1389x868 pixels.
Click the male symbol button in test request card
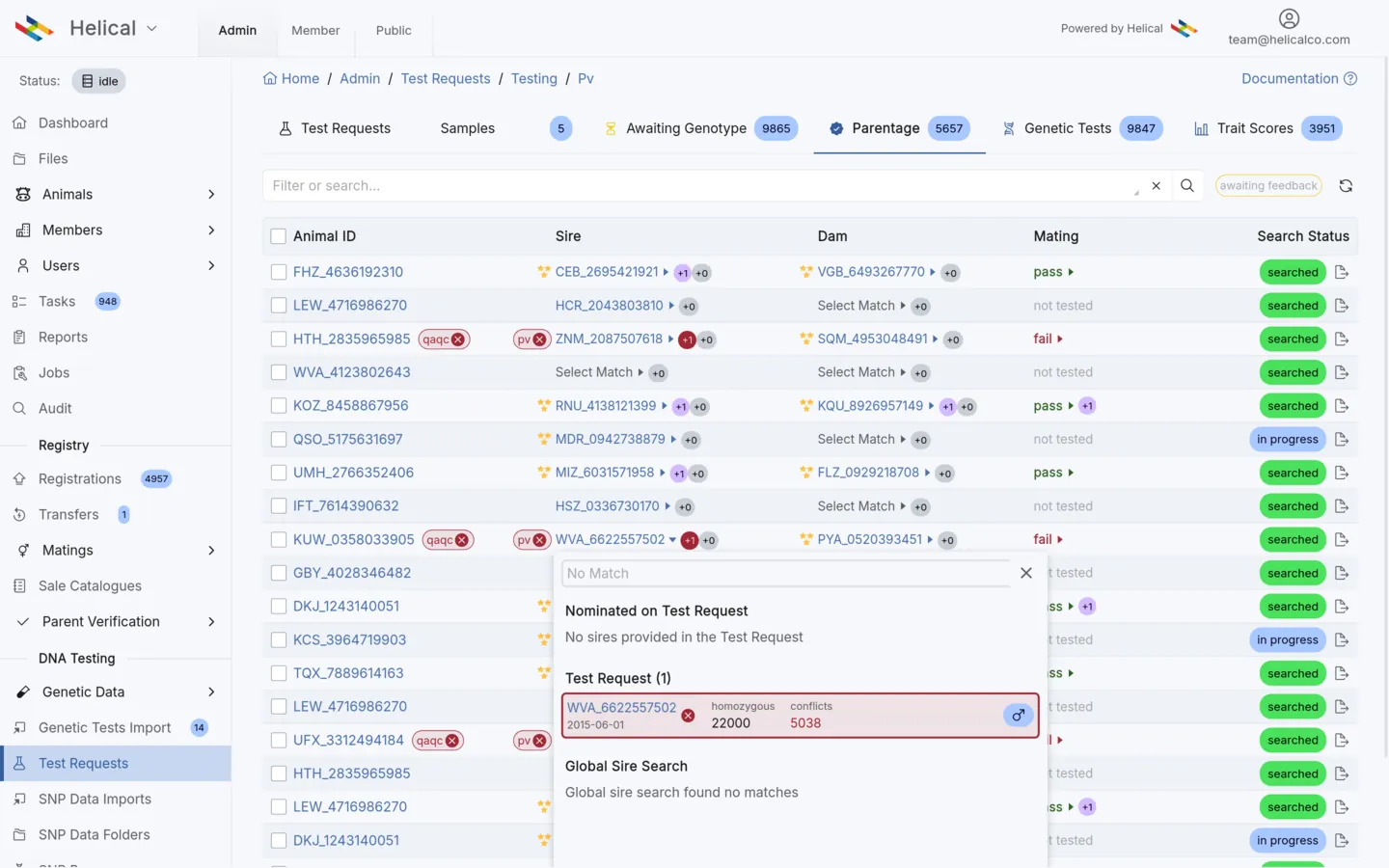tap(1019, 715)
